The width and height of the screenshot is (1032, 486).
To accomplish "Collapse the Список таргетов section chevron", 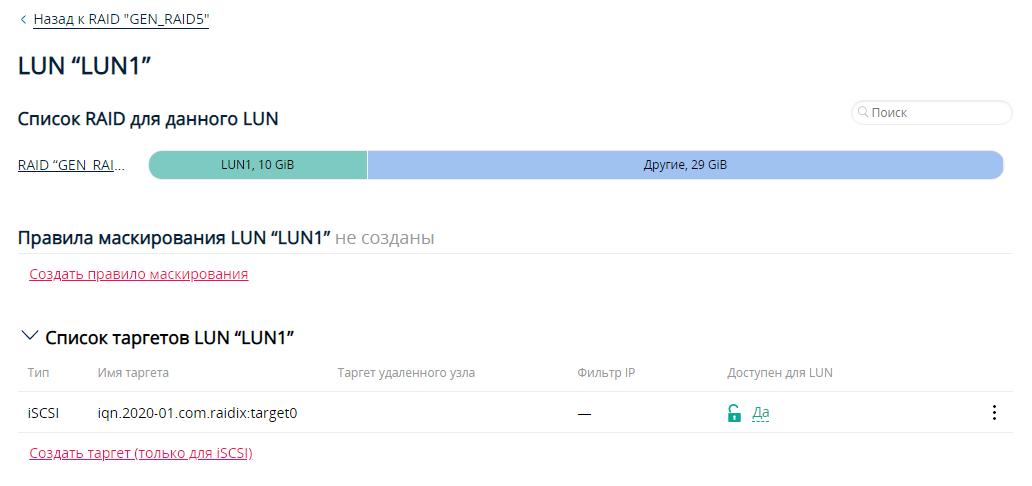I will pyautogui.click(x=29, y=336).
